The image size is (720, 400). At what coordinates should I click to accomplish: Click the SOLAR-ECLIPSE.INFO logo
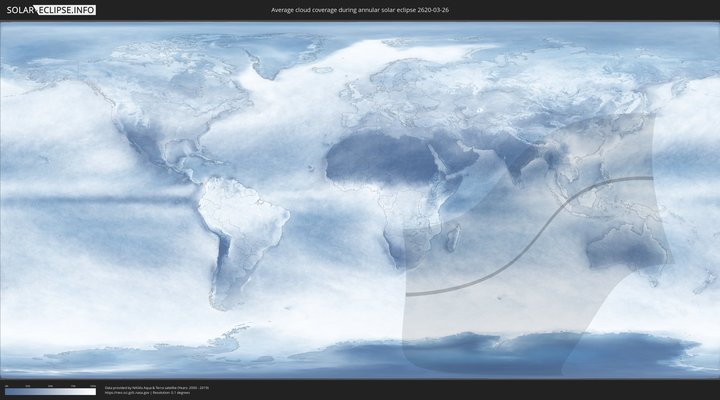51,10
